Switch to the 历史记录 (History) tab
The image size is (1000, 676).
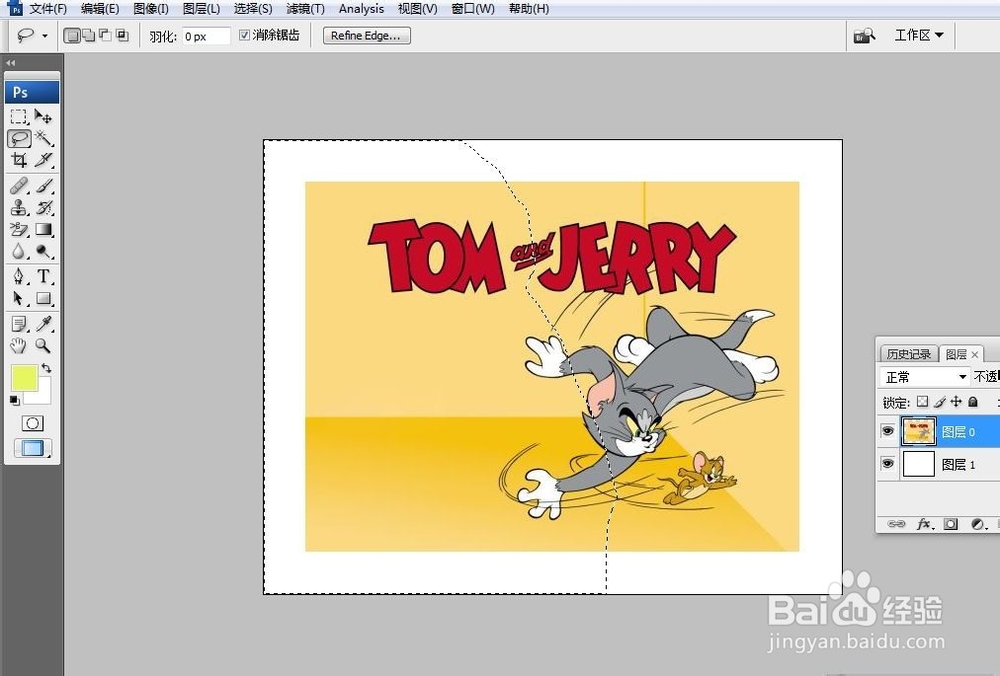[908, 354]
